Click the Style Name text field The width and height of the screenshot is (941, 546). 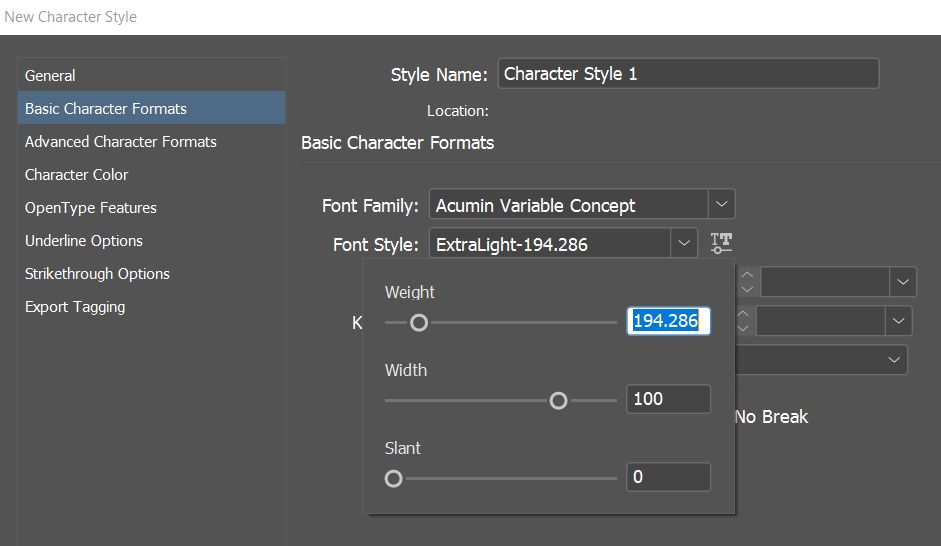click(688, 74)
